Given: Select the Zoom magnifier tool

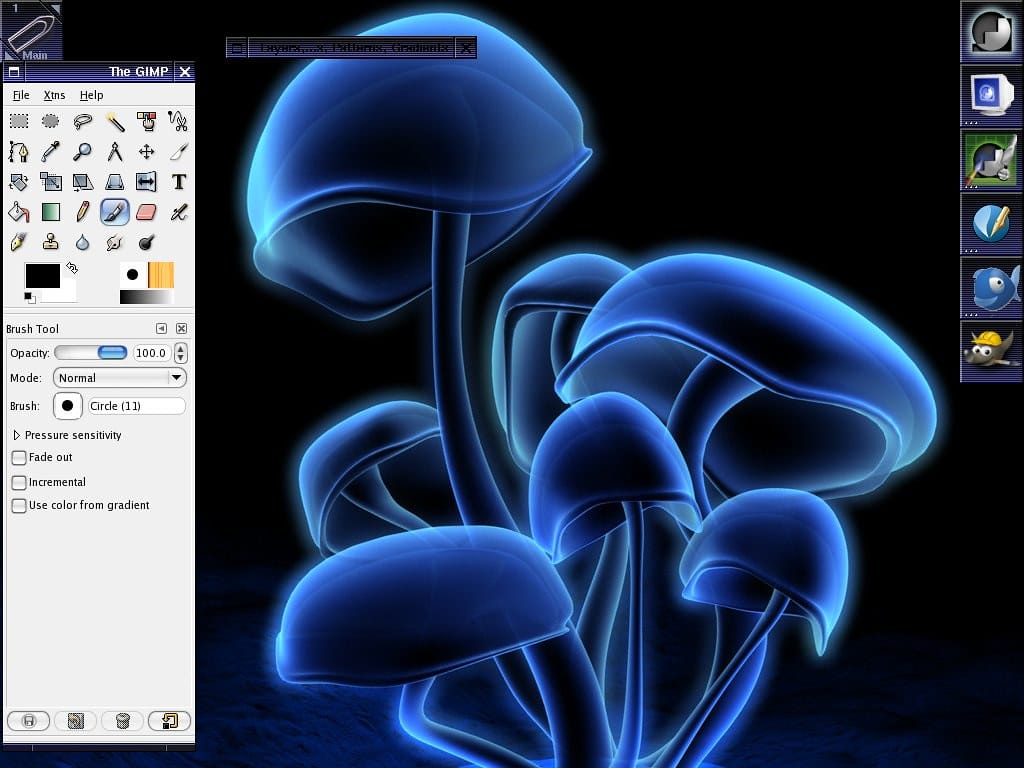Looking at the screenshot, I should tap(82, 152).
